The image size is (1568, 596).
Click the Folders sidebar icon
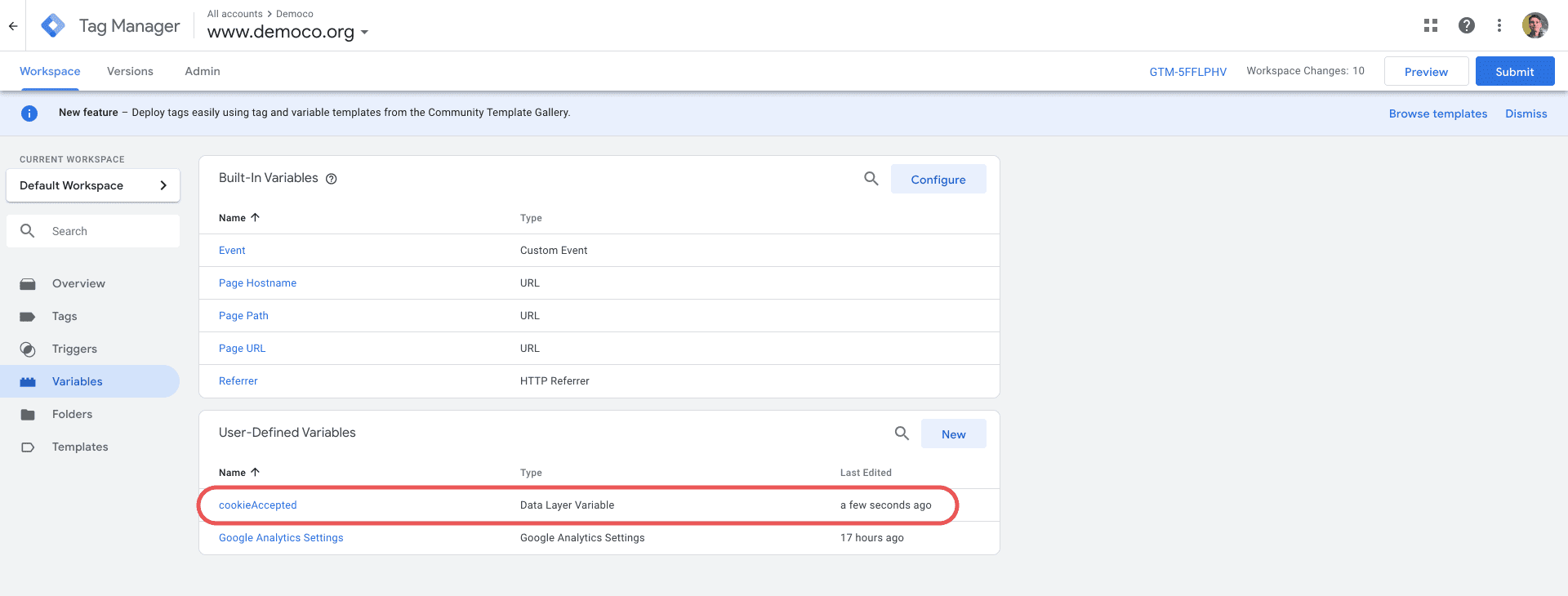(28, 415)
